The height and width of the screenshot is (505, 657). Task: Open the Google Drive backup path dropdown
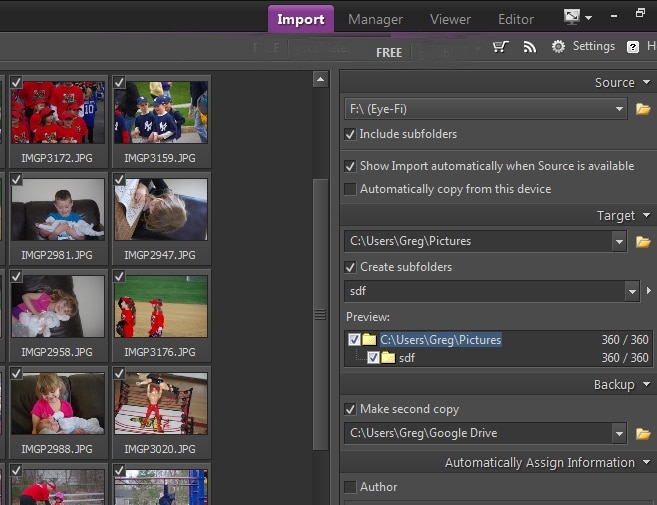point(619,434)
